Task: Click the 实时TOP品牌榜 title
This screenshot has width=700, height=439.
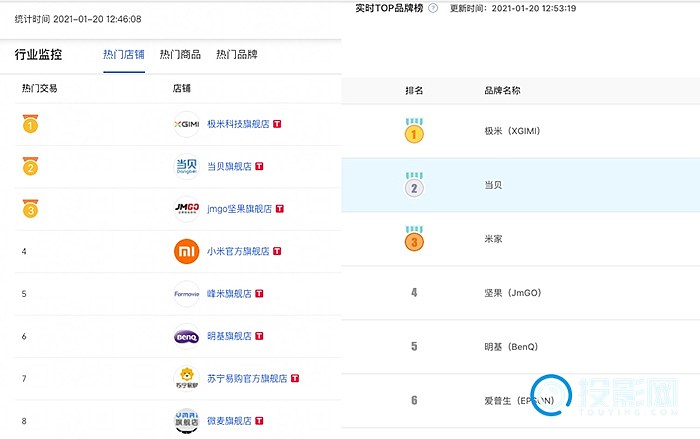Action: coord(389,8)
